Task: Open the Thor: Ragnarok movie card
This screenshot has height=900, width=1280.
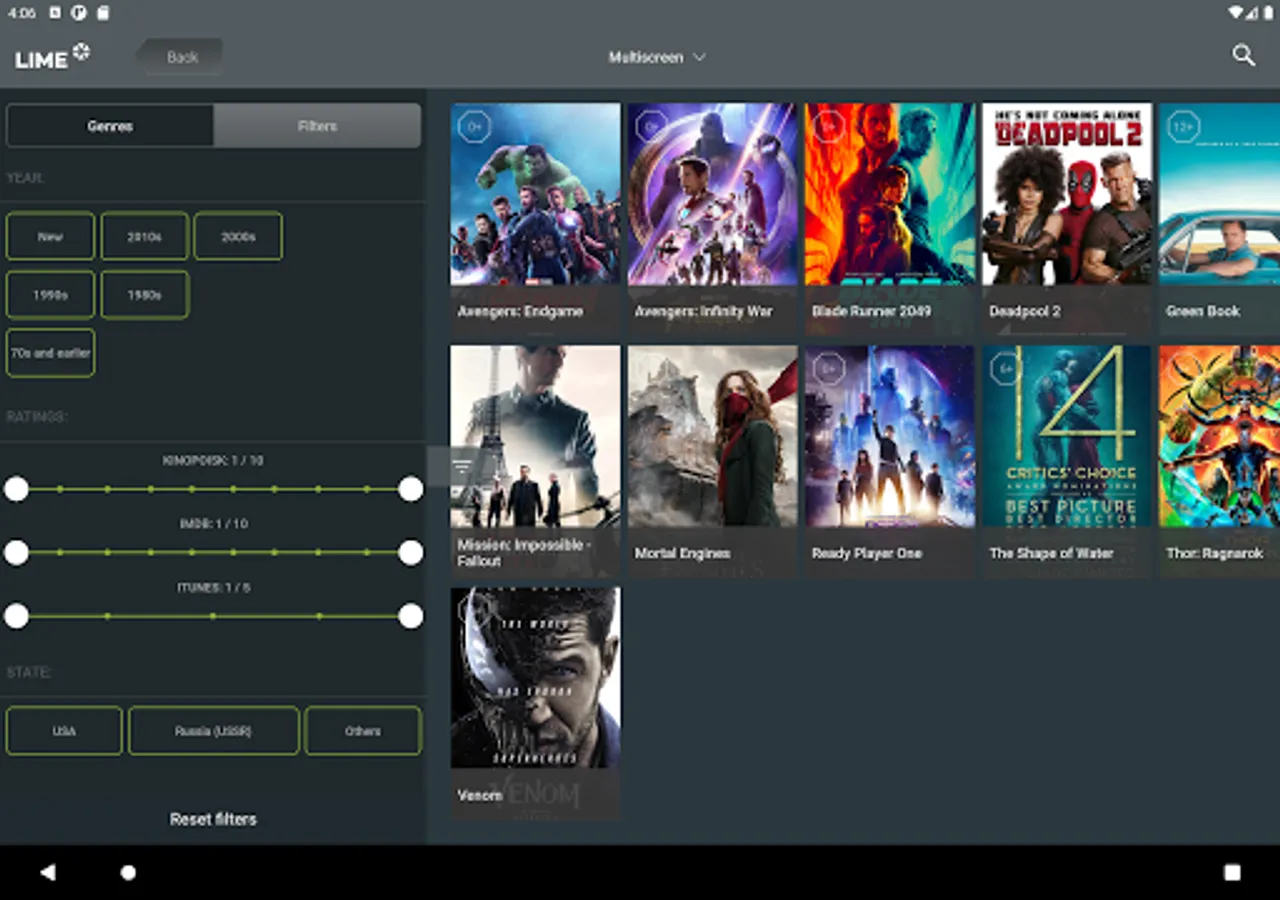Action: 1220,461
